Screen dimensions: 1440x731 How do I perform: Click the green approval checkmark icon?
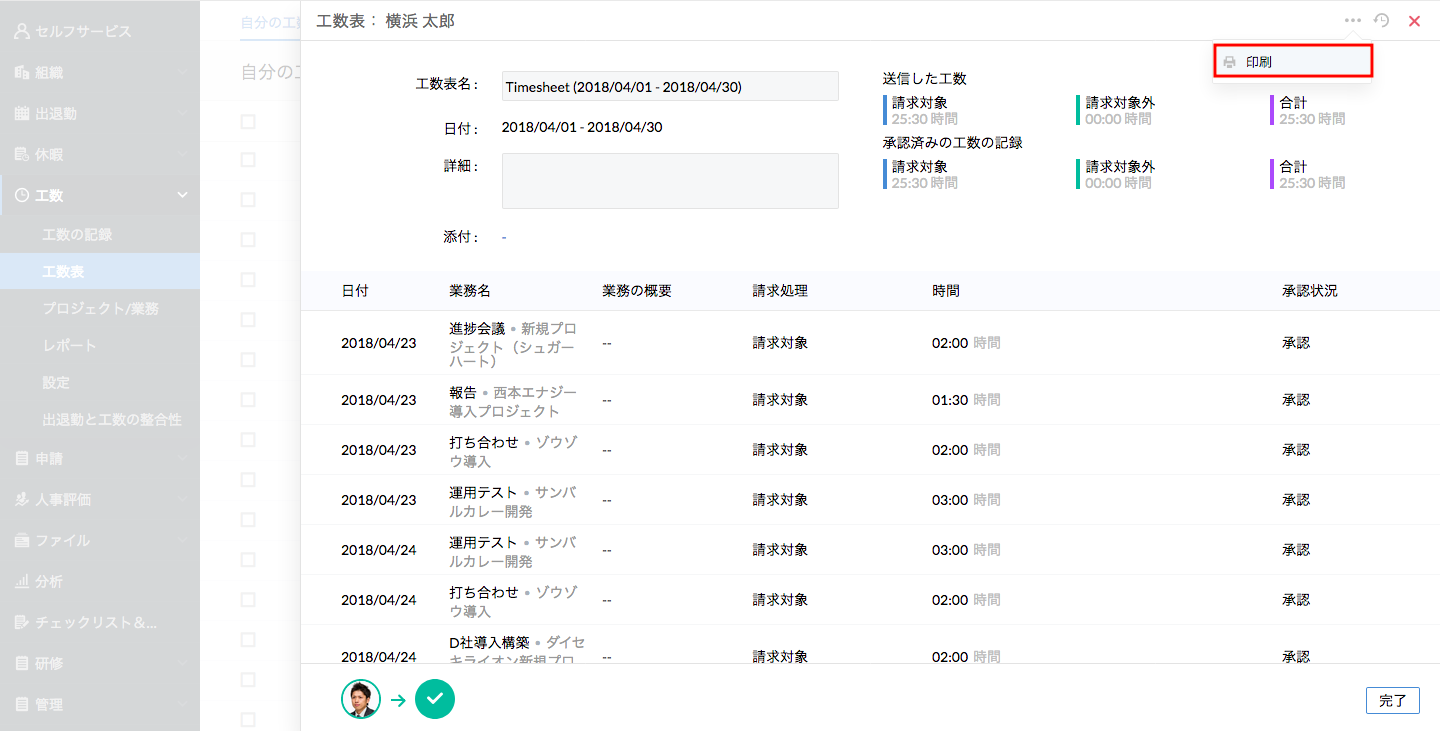point(435,699)
